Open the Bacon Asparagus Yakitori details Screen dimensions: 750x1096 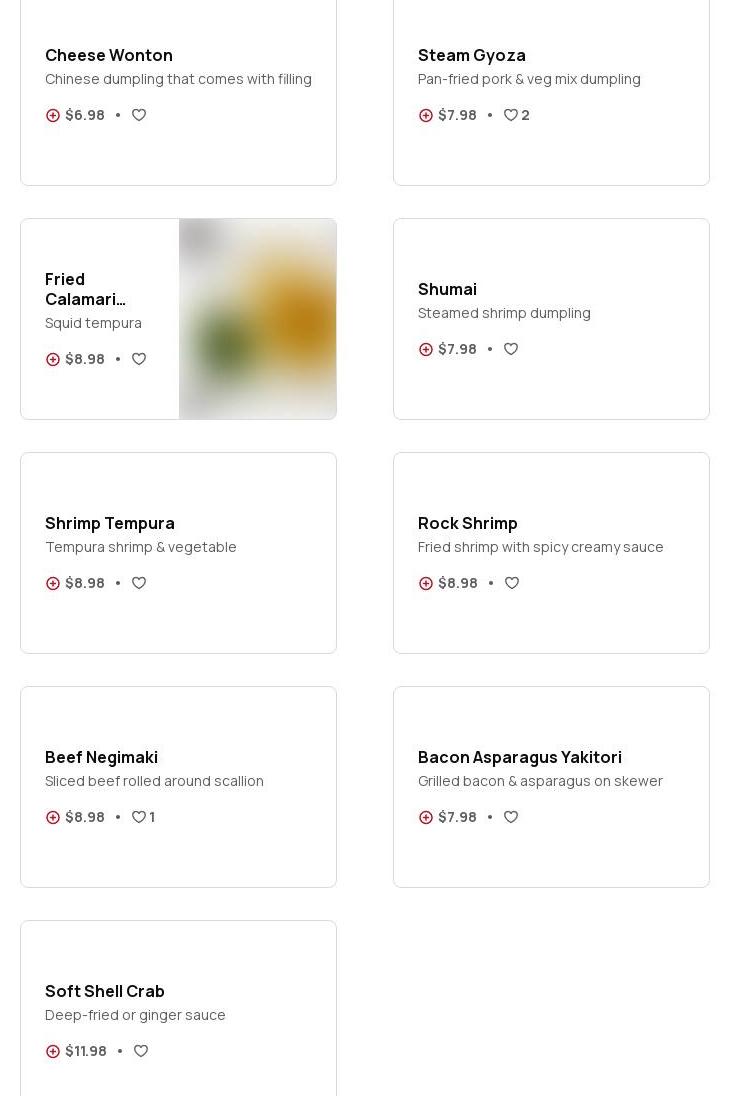click(x=519, y=757)
